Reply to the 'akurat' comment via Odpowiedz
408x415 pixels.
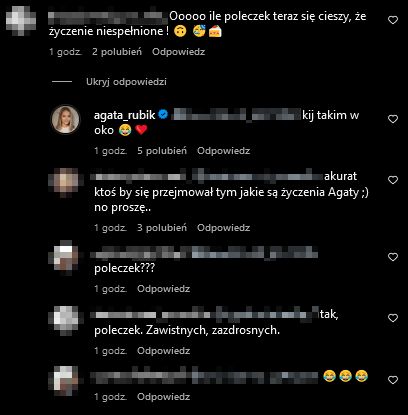tap(224, 228)
